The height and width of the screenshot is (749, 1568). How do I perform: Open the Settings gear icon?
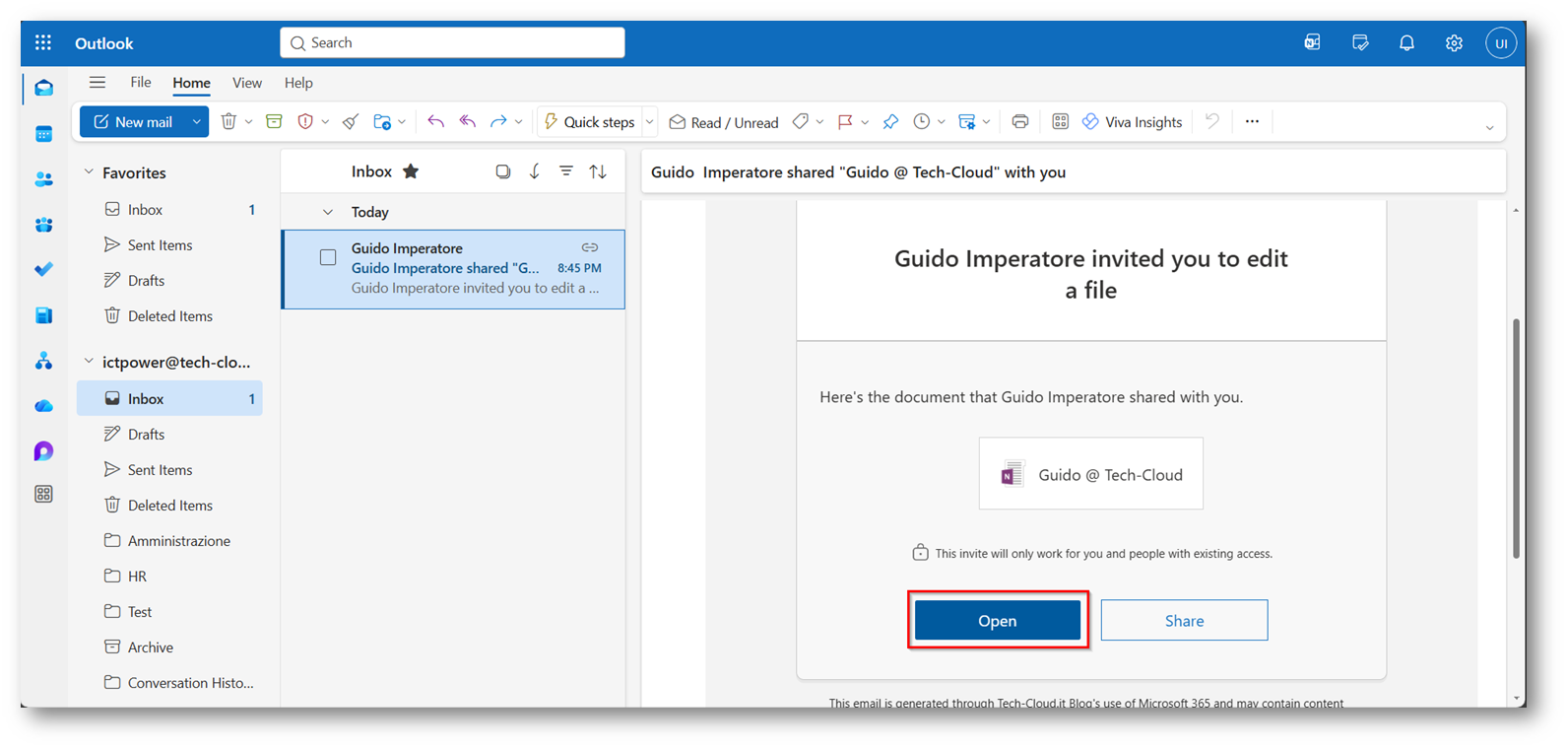point(1454,43)
